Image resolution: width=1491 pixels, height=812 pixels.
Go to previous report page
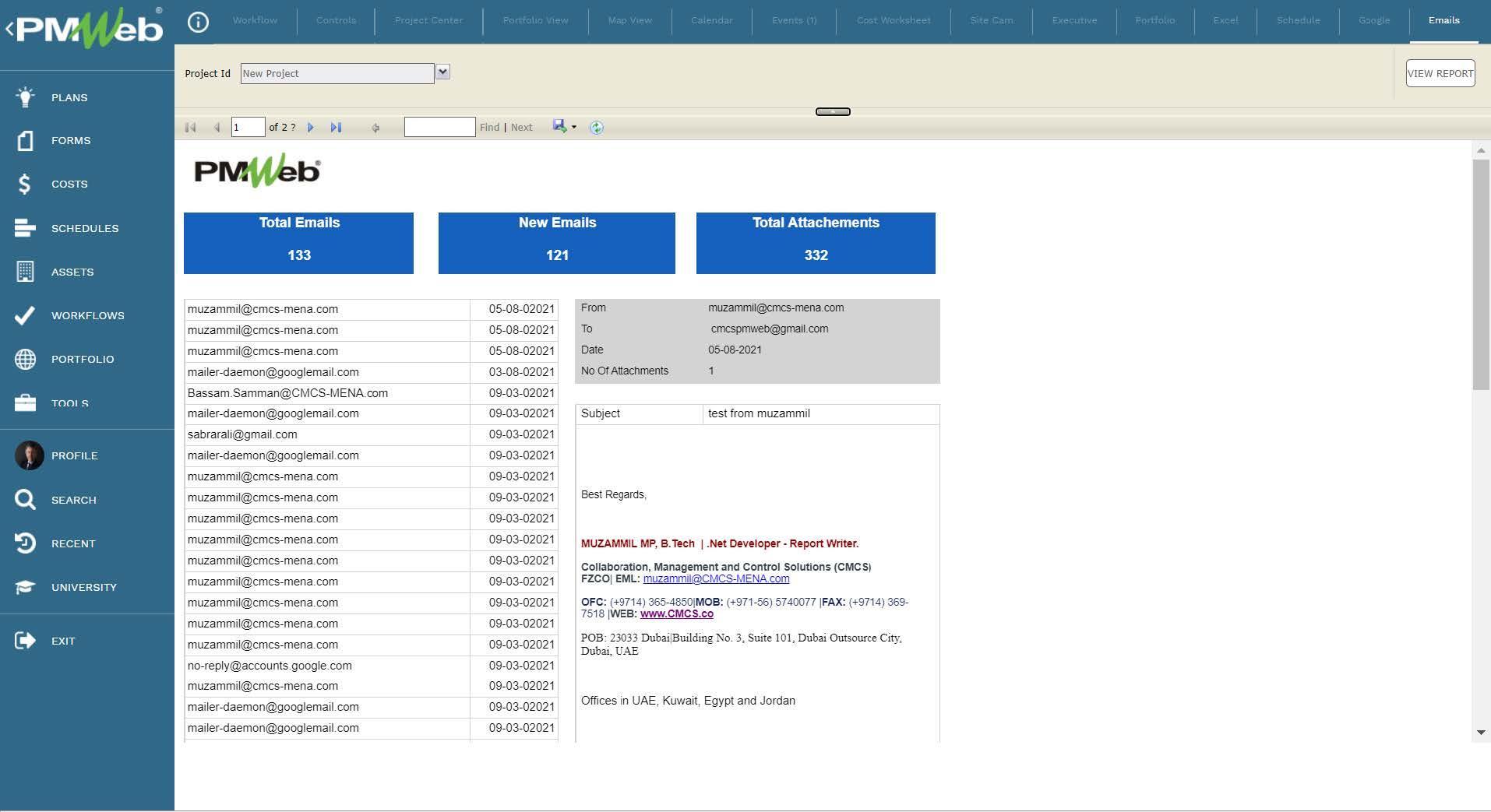point(217,127)
